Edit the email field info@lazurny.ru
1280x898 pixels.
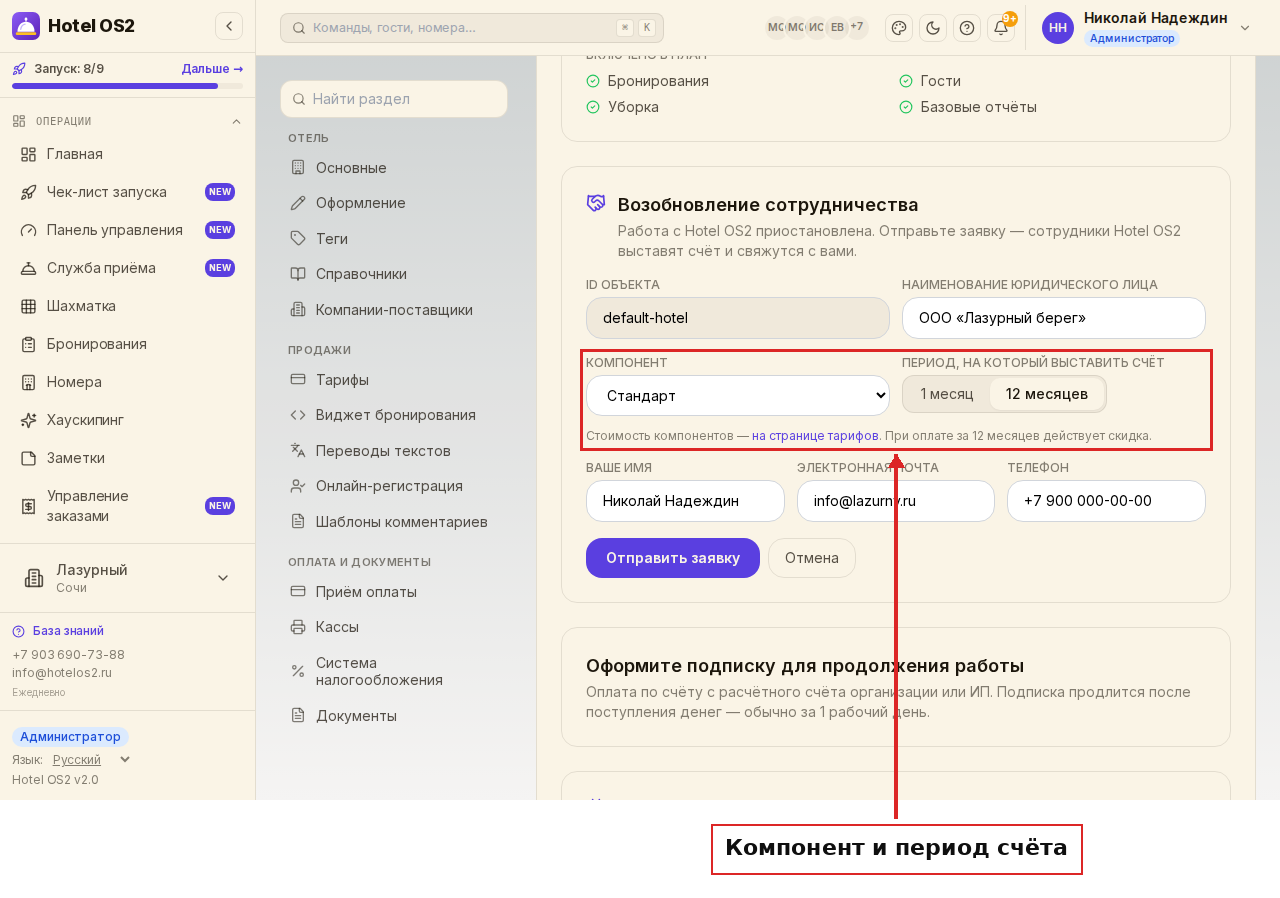tap(896, 501)
